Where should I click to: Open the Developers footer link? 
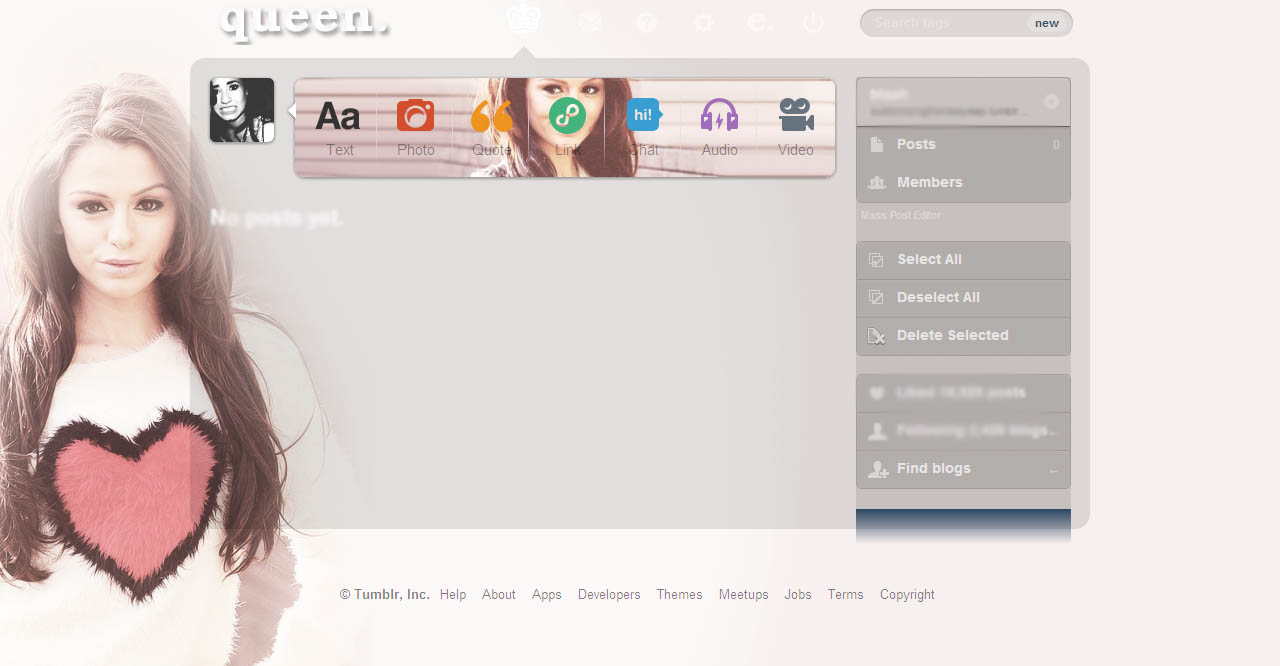click(609, 595)
